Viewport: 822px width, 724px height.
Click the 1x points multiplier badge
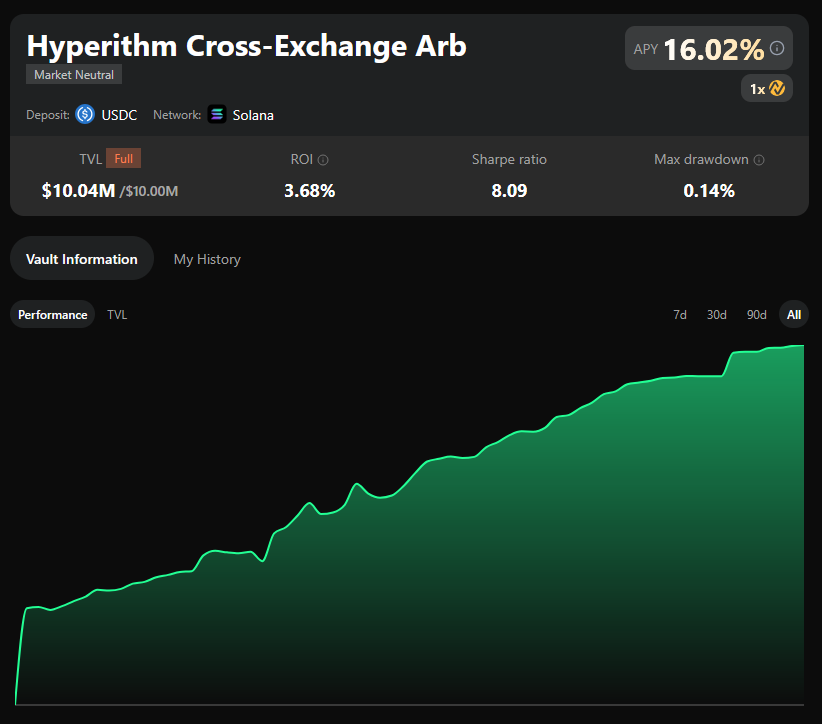pyautogui.click(x=766, y=89)
